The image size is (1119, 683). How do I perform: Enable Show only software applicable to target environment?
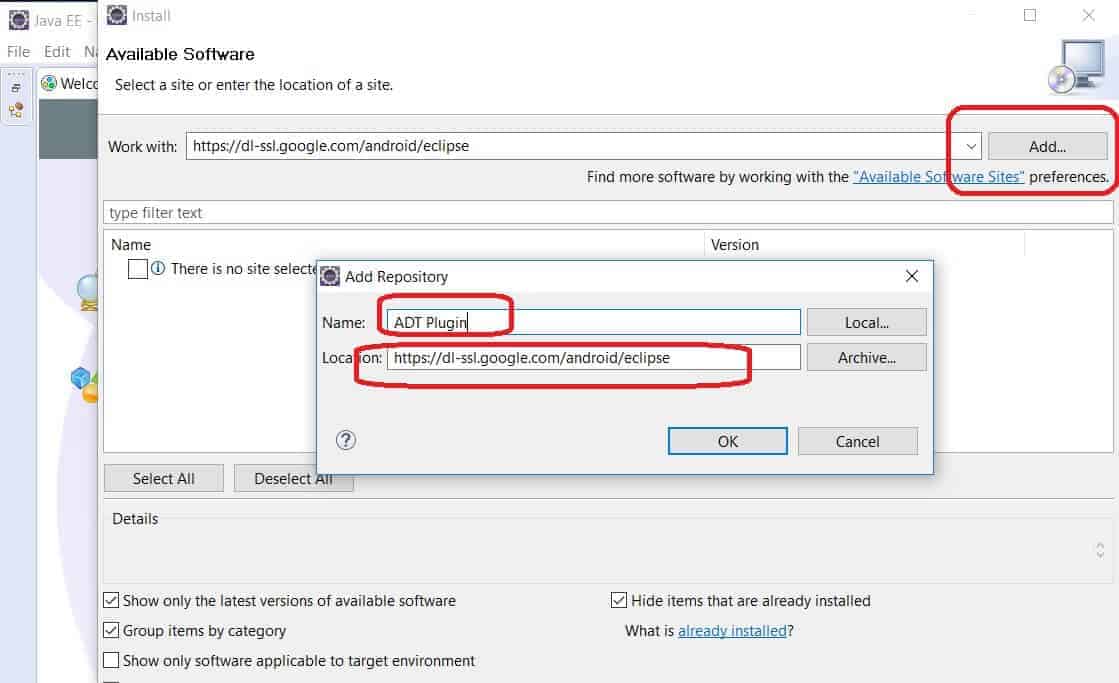pyautogui.click(x=111, y=660)
